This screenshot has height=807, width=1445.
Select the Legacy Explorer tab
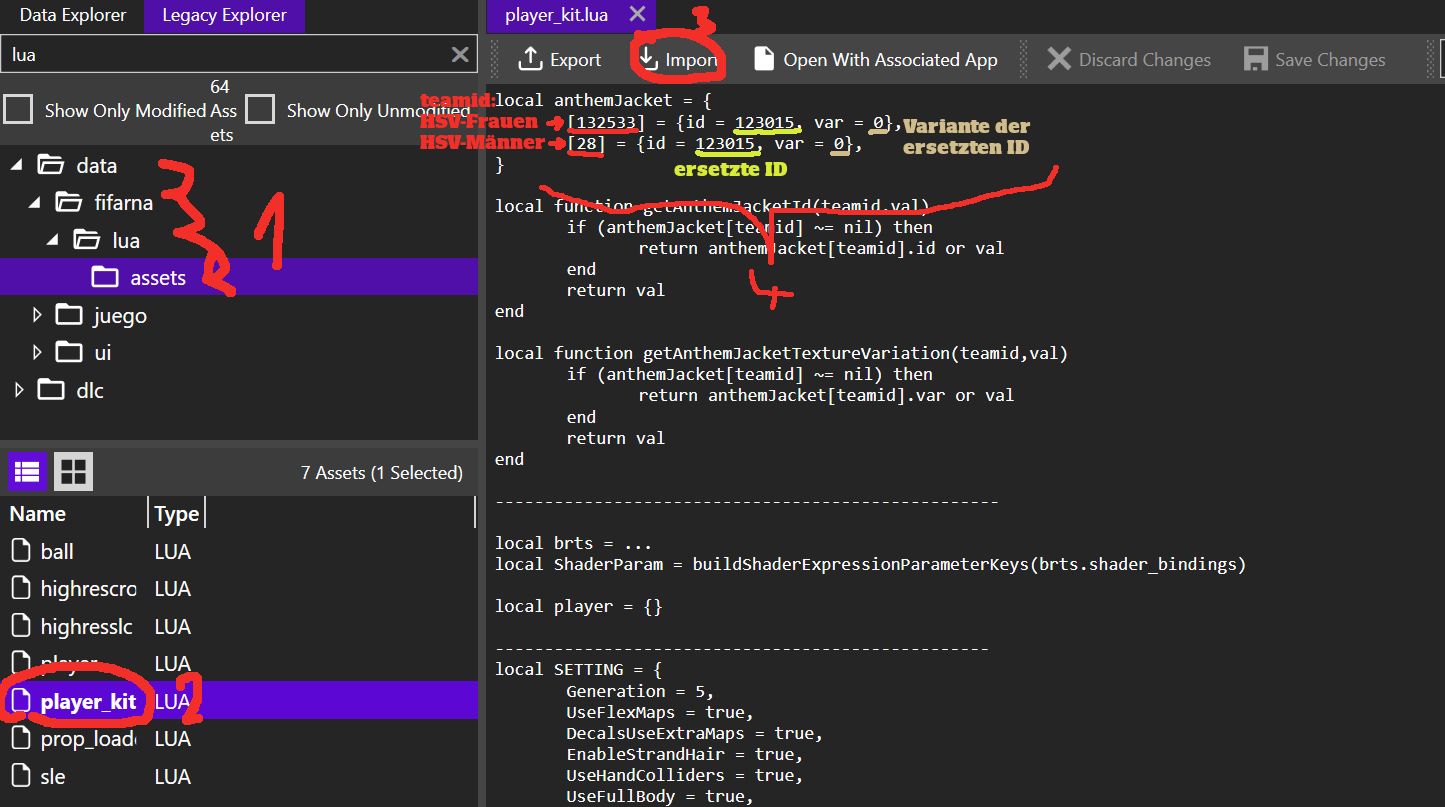[x=224, y=15]
